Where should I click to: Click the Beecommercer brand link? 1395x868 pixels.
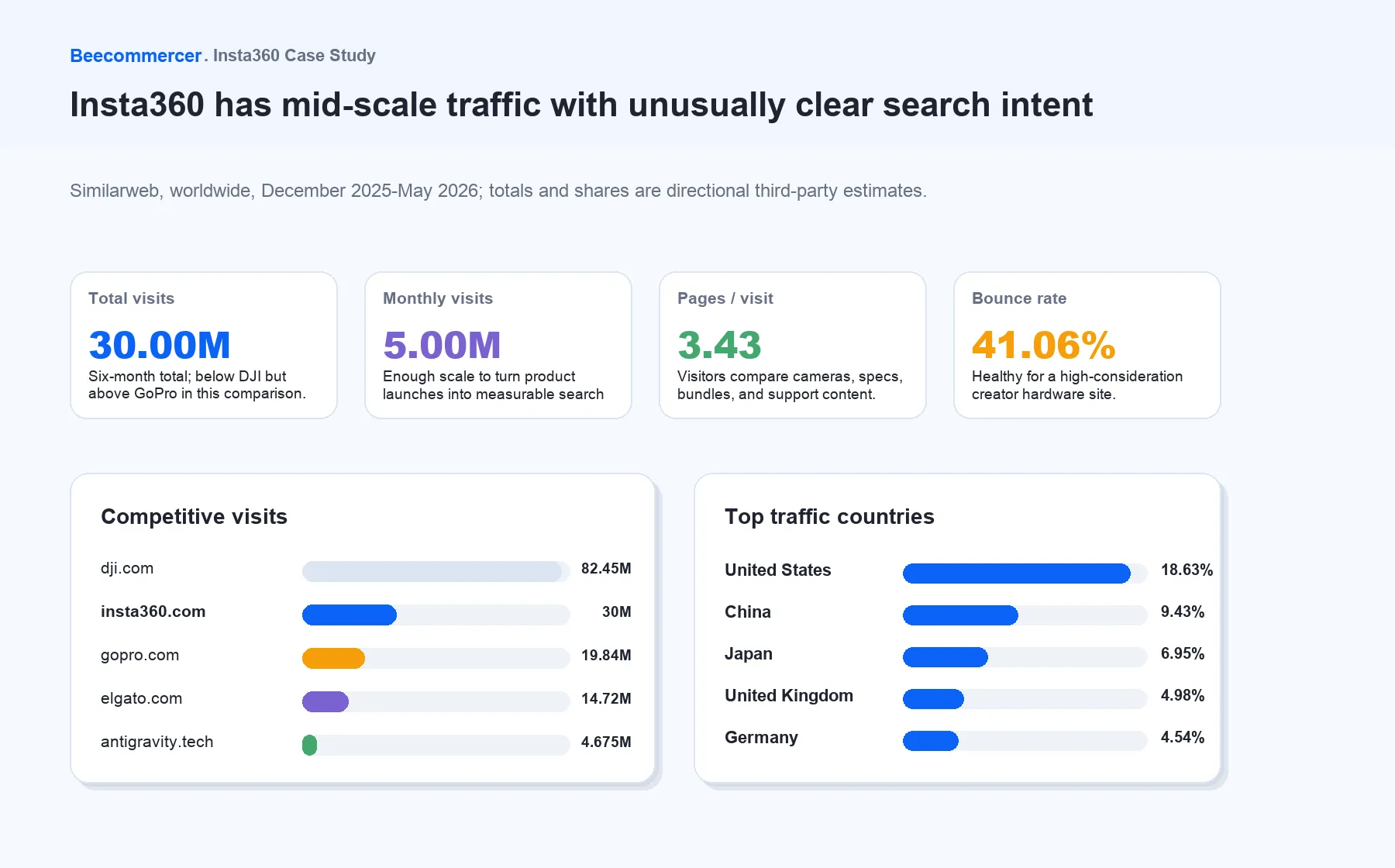[136, 56]
